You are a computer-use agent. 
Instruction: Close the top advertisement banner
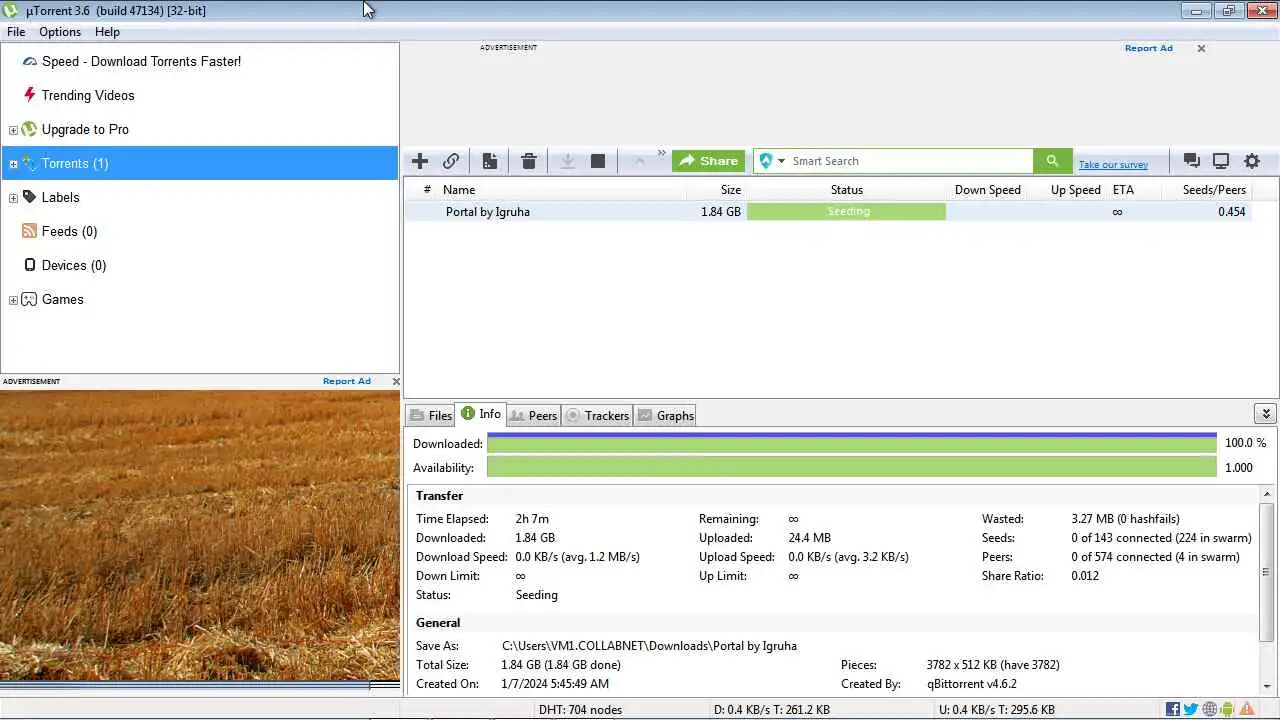[x=1201, y=48]
